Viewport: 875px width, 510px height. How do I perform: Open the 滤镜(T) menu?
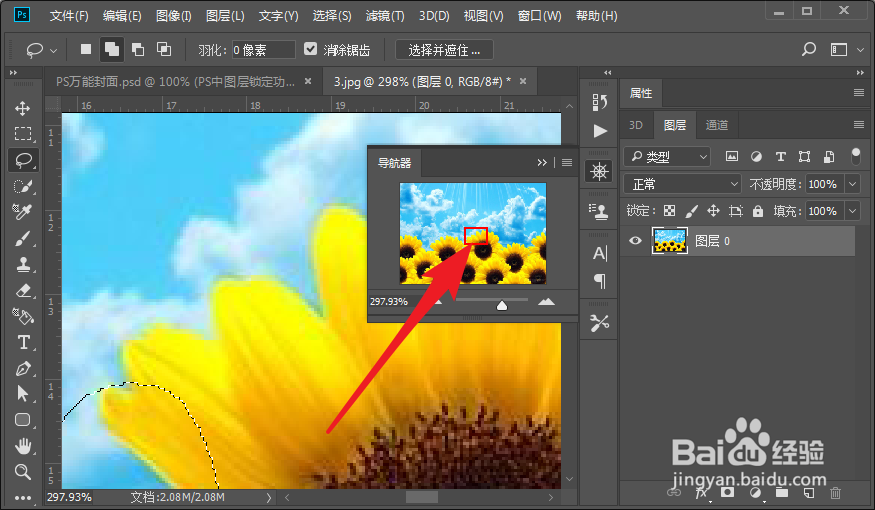pyautogui.click(x=385, y=16)
